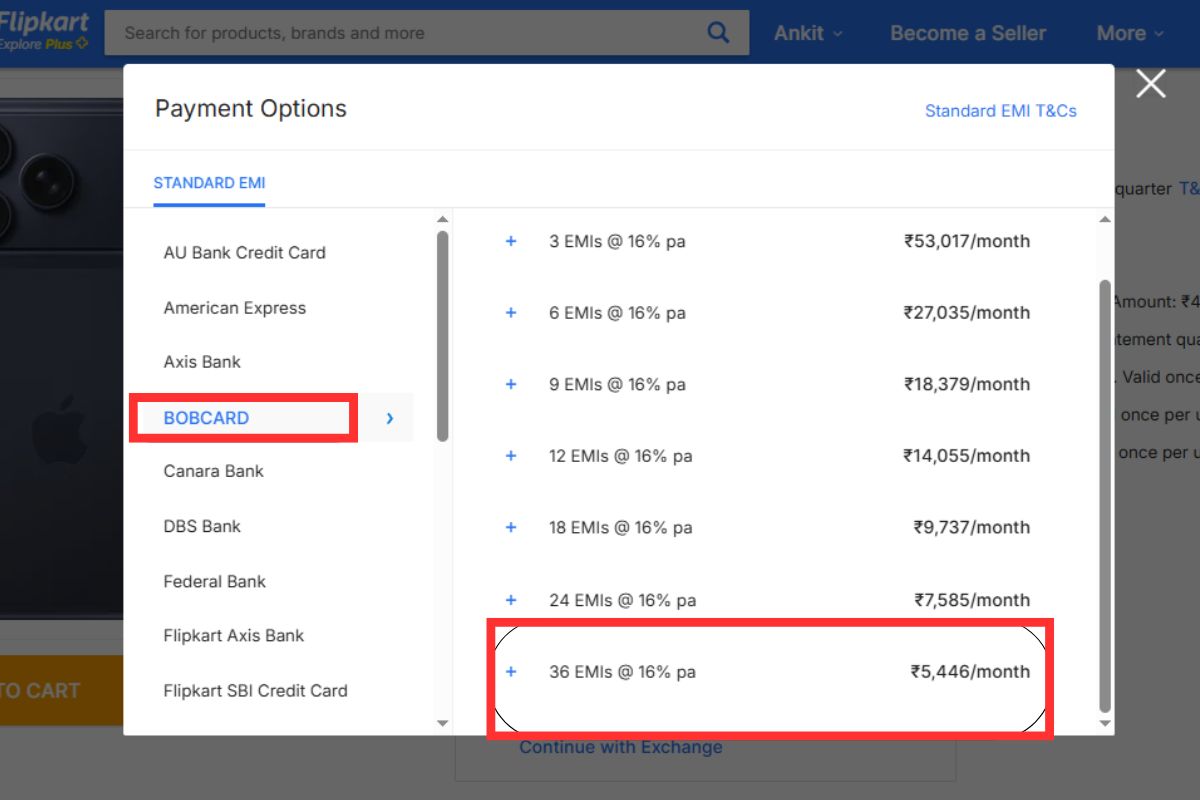The image size is (1200, 800).
Task: Select Canara Bank
Action: click(213, 471)
